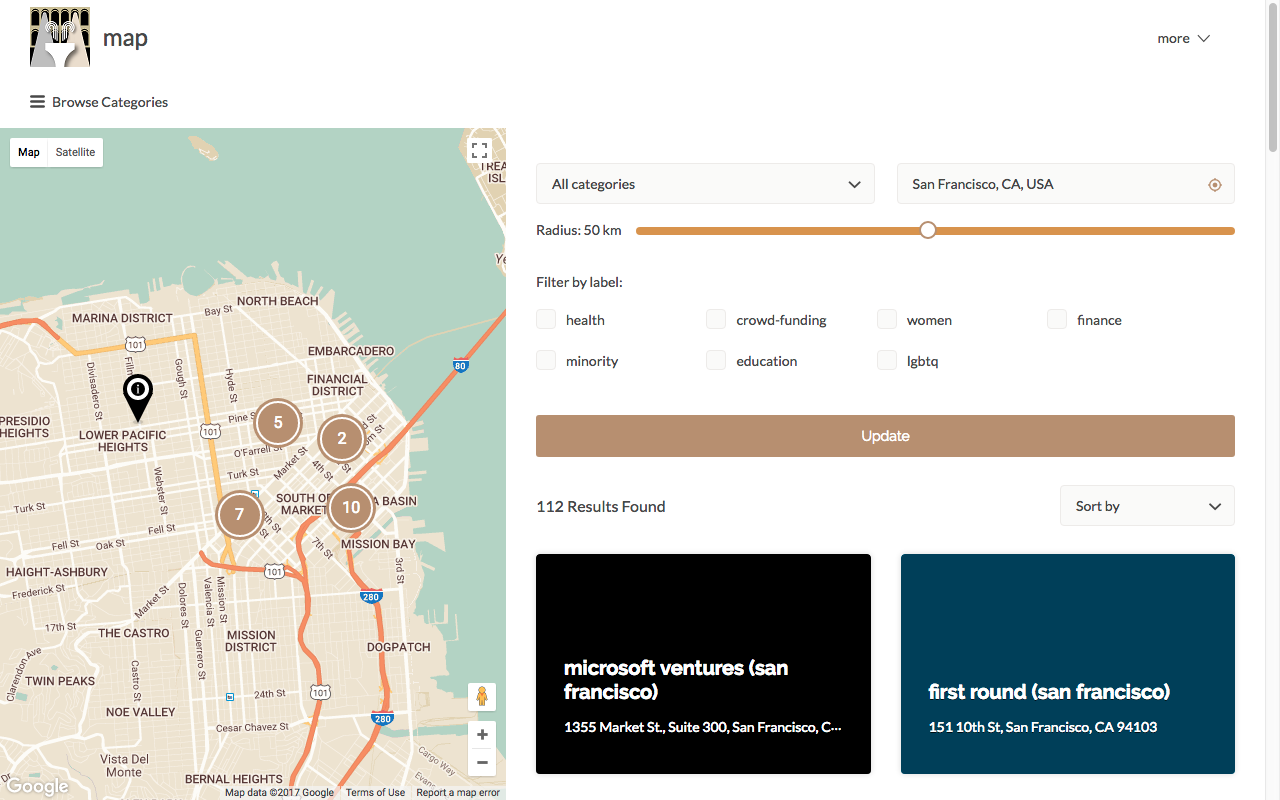The width and height of the screenshot is (1280, 800).
Task: Click the radius slider handle
Action: 928,230
